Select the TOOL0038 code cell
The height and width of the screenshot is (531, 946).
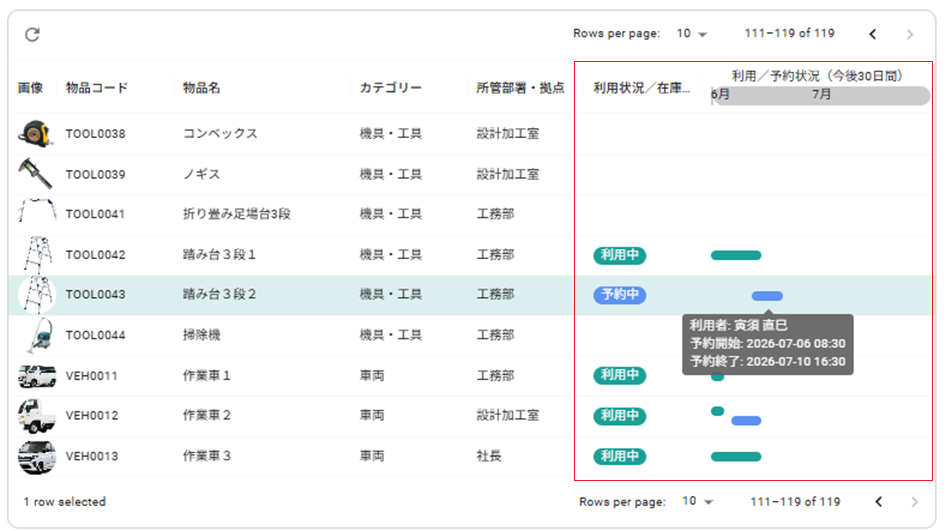[95, 134]
